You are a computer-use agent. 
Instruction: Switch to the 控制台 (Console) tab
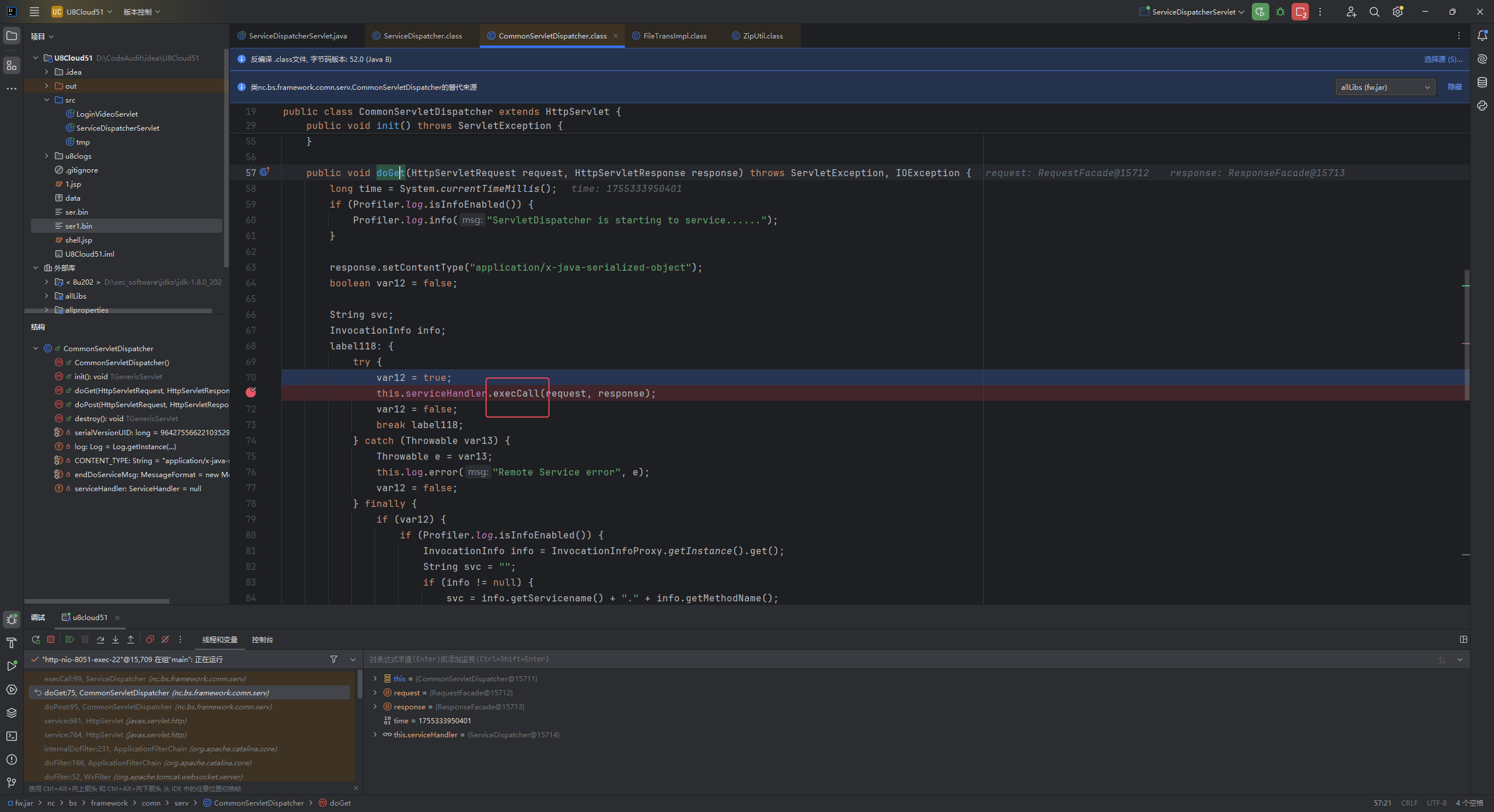pyautogui.click(x=263, y=640)
